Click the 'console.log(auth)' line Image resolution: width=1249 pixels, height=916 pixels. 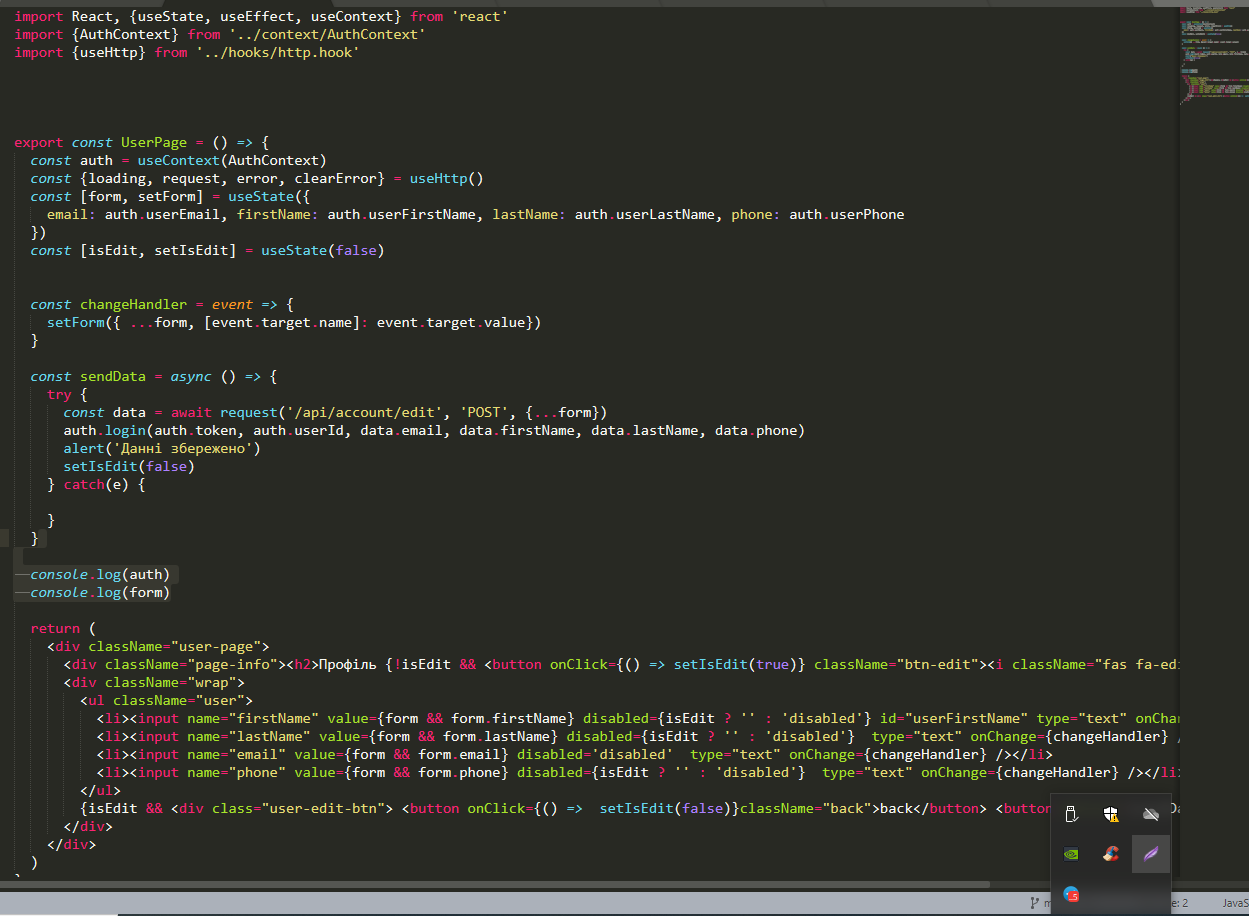point(100,574)
